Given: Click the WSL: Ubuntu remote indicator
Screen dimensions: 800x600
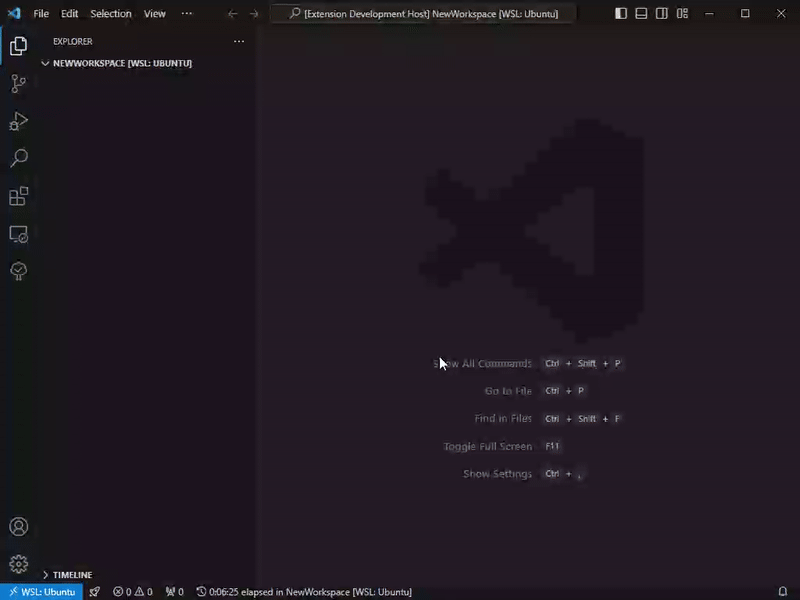Looking at the screenshot, I should 42,592.
